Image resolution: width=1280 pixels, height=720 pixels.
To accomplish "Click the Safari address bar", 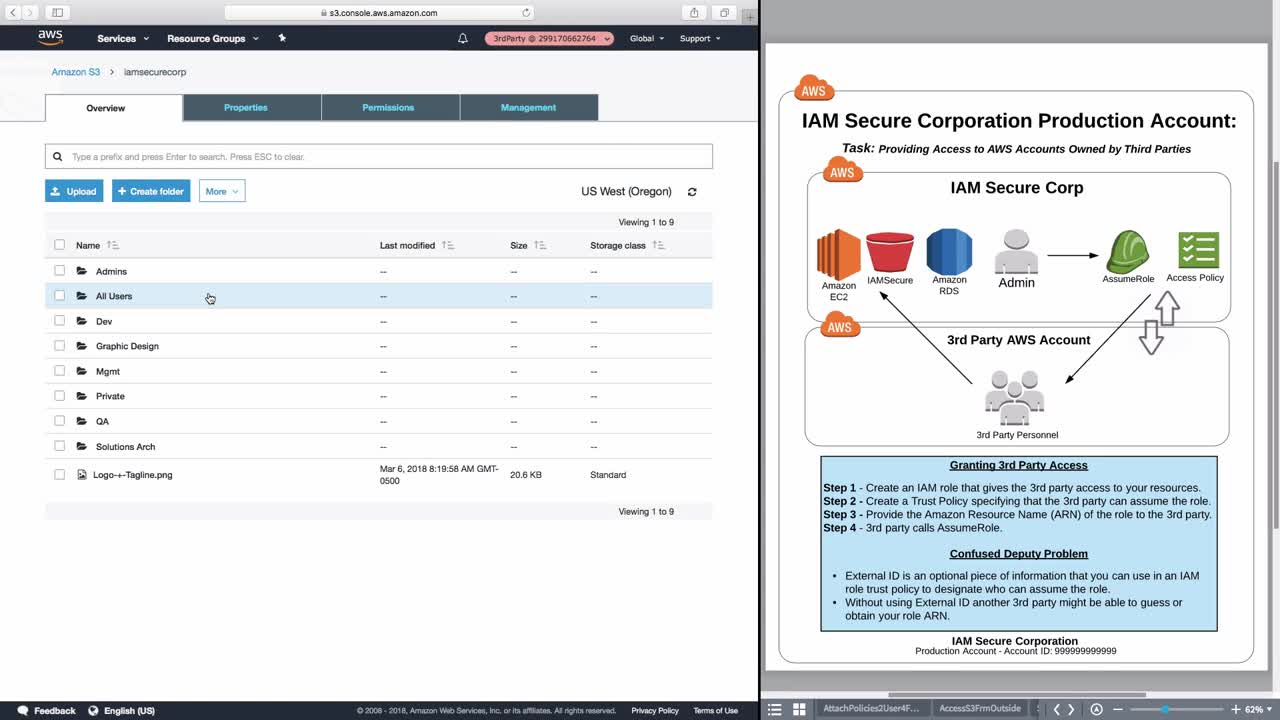I will pyautogui.click(x=380, y=13).
